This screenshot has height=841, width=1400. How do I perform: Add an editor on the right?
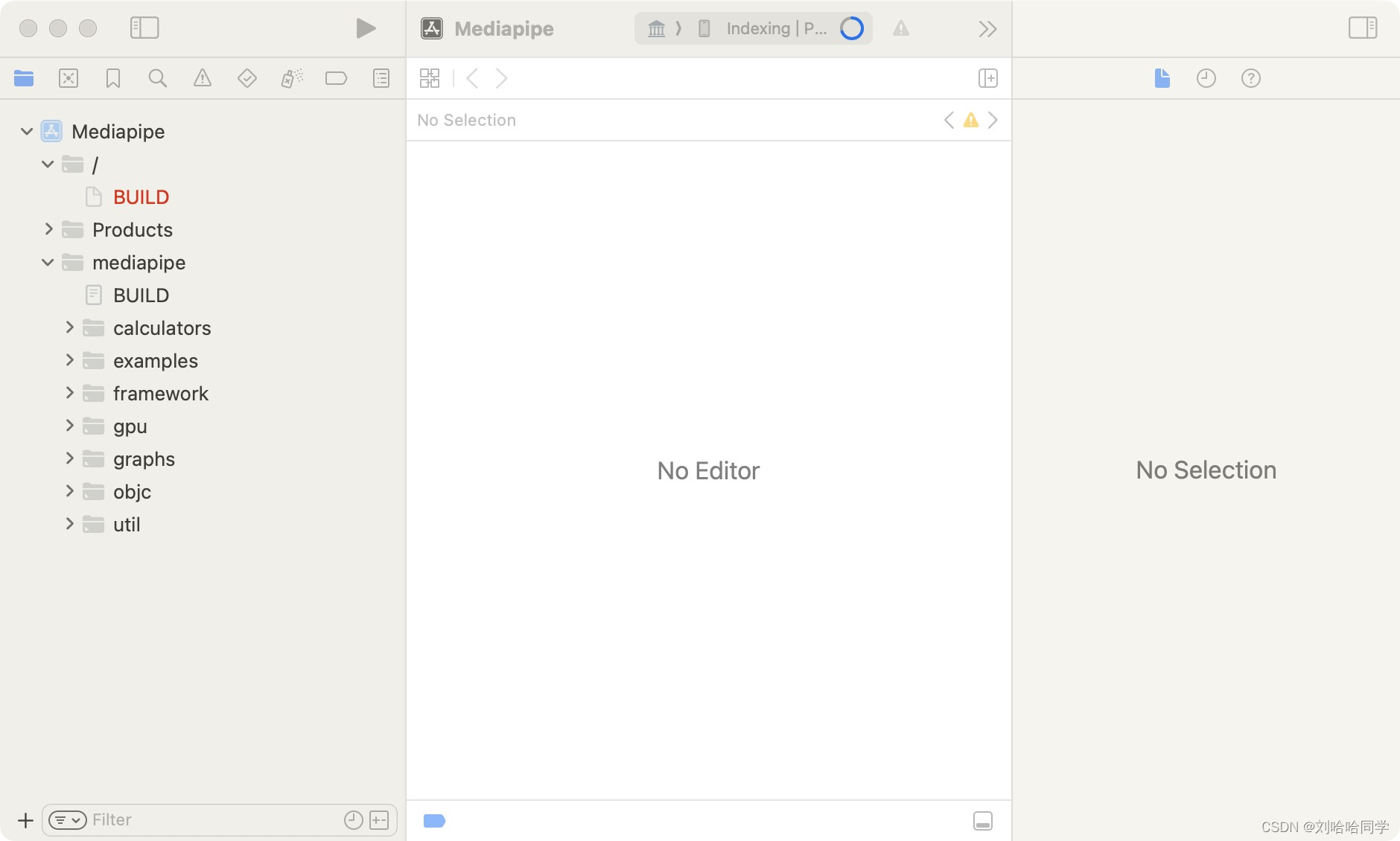coord(988,78)
